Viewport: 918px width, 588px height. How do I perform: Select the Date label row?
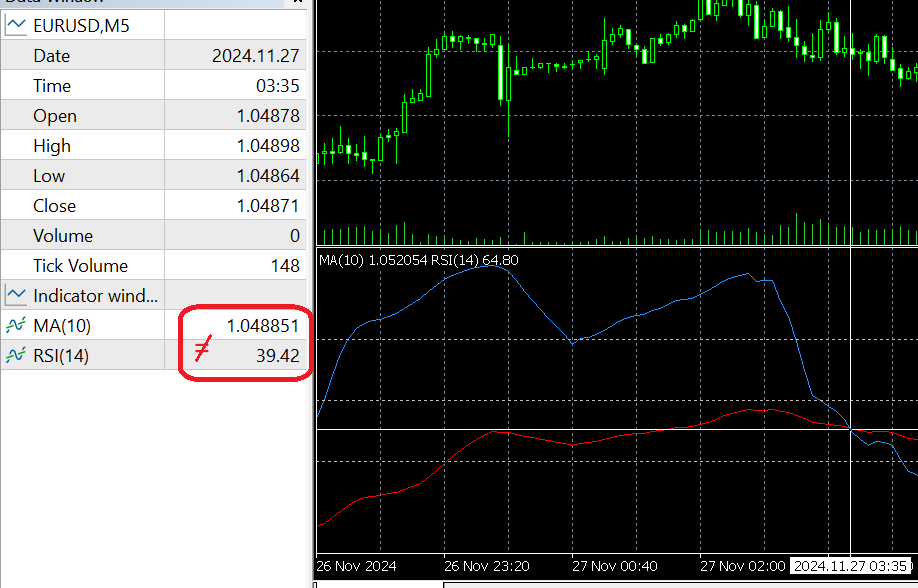pyautogui.click(x=153, y=56)
